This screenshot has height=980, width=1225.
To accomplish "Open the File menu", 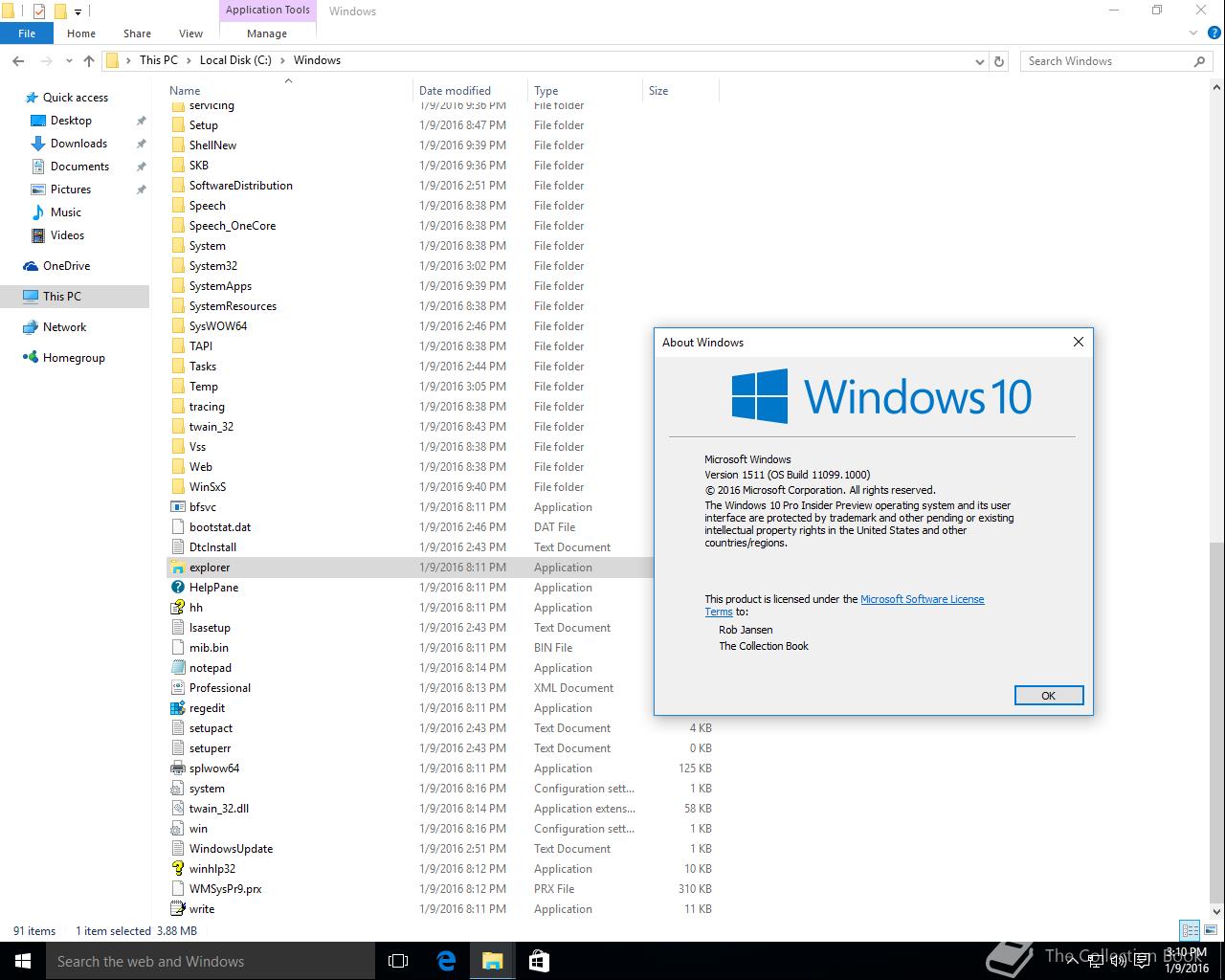I will (x=27, y=33).
